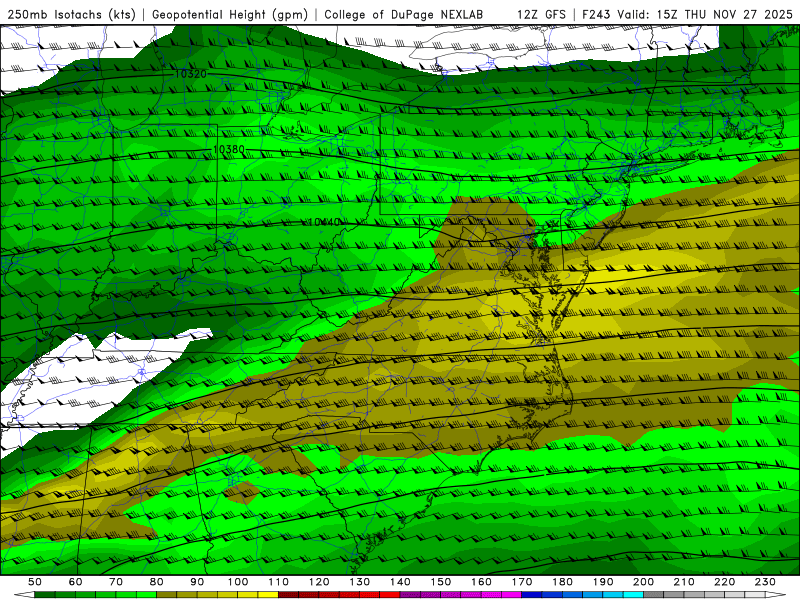This screenshot has height=600, width=800.
Task: Click the 10320 height contour label
Action: [191, 74]
